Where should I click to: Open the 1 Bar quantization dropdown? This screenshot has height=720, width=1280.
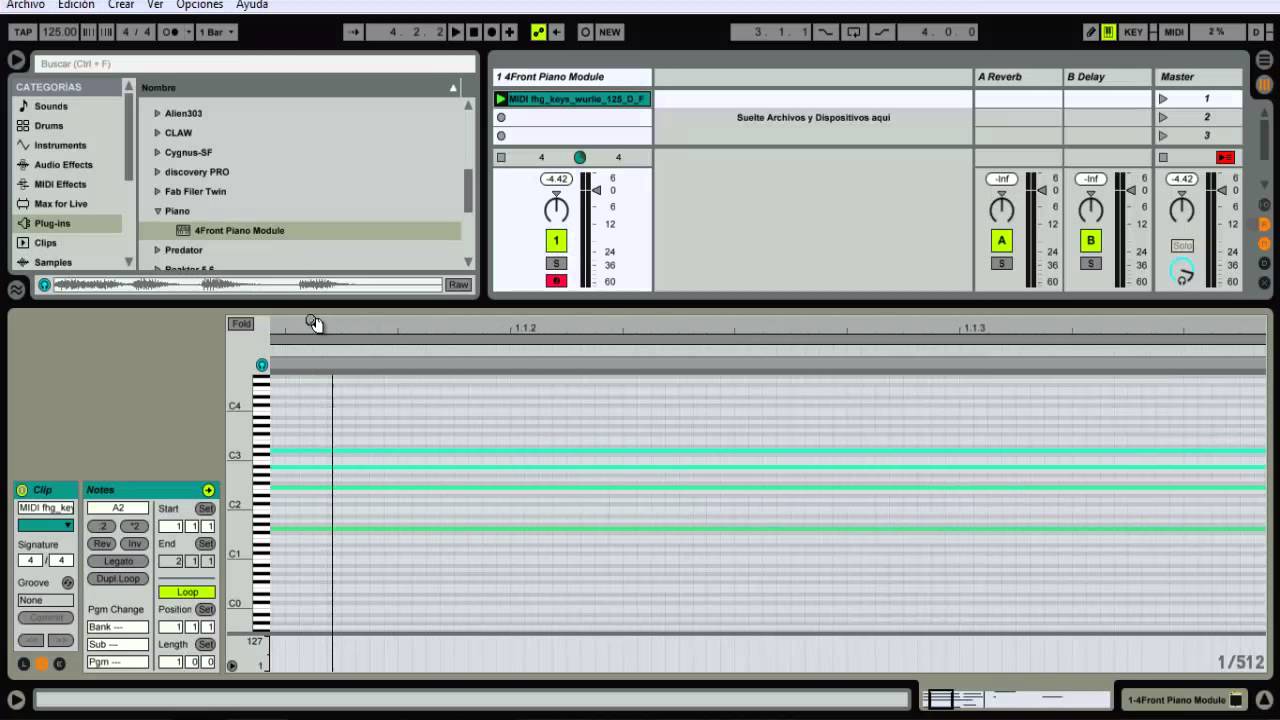217,32
